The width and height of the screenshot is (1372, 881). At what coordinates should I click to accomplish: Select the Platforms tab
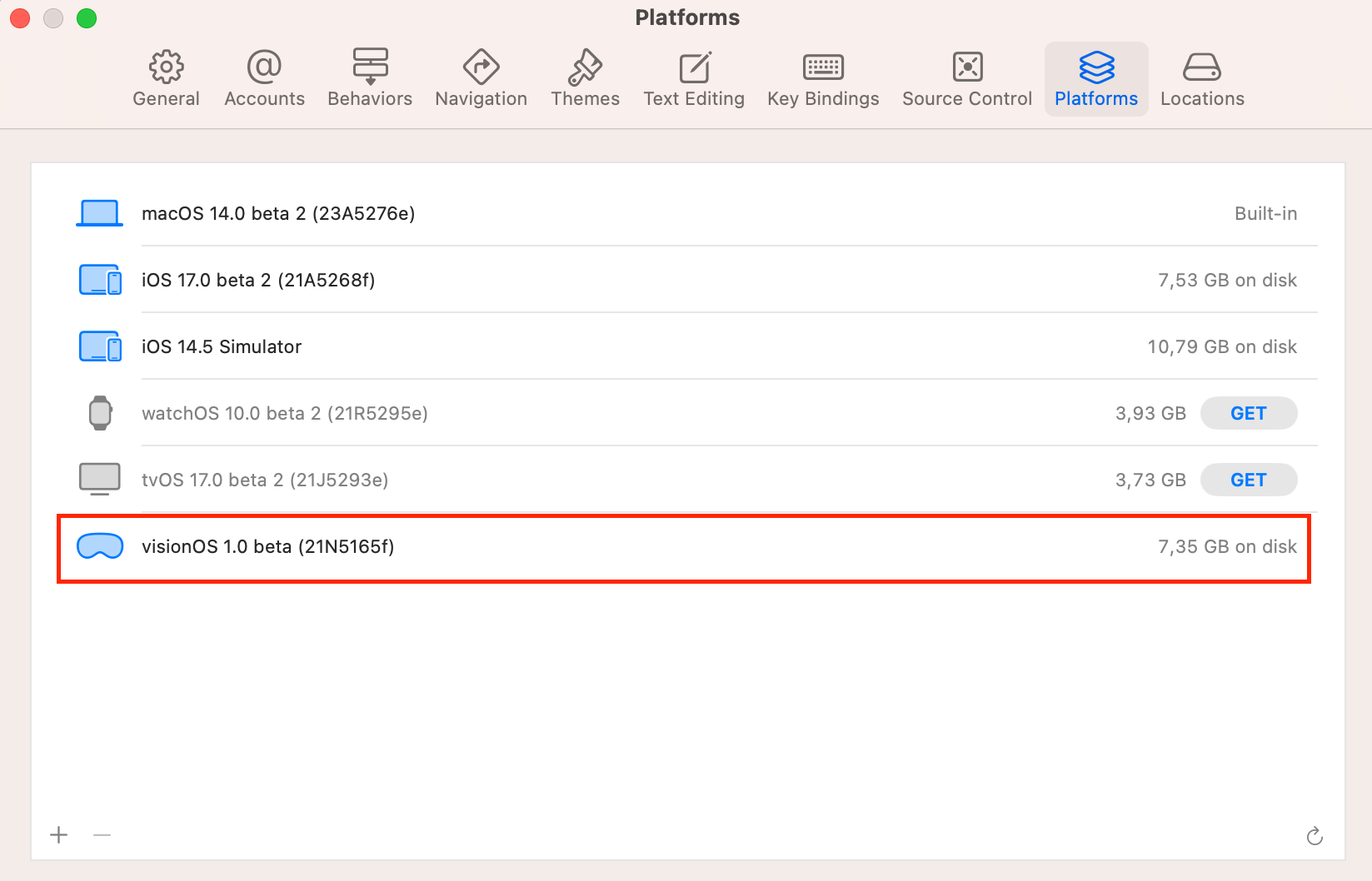tap(1096, 80)
